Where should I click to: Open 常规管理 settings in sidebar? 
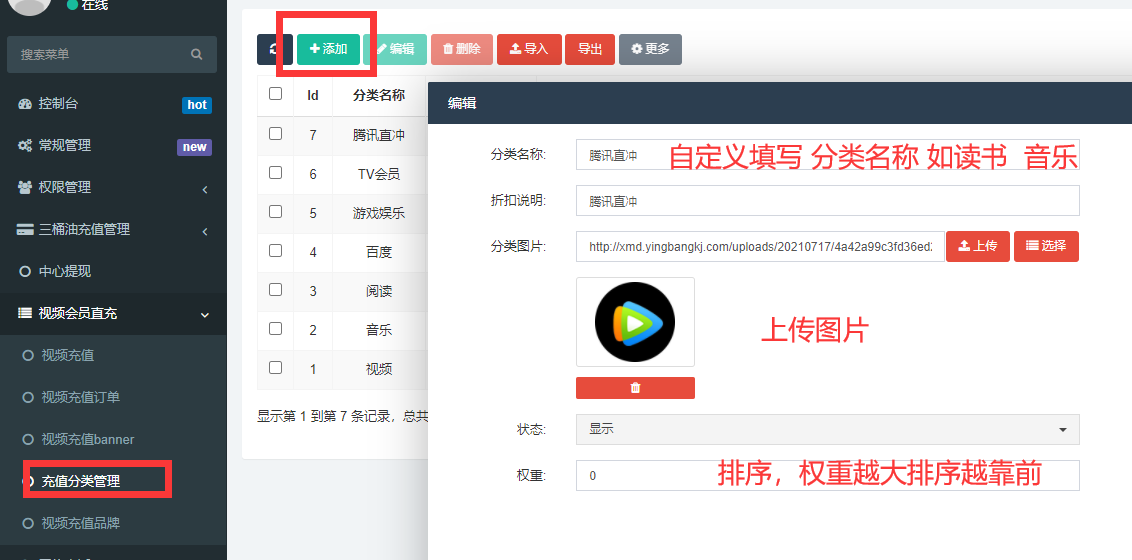pyautogui.click(x=64, y=146)
